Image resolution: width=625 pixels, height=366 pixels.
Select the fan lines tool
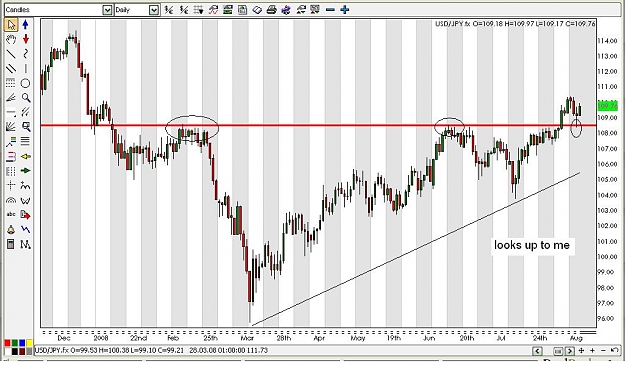11,97
